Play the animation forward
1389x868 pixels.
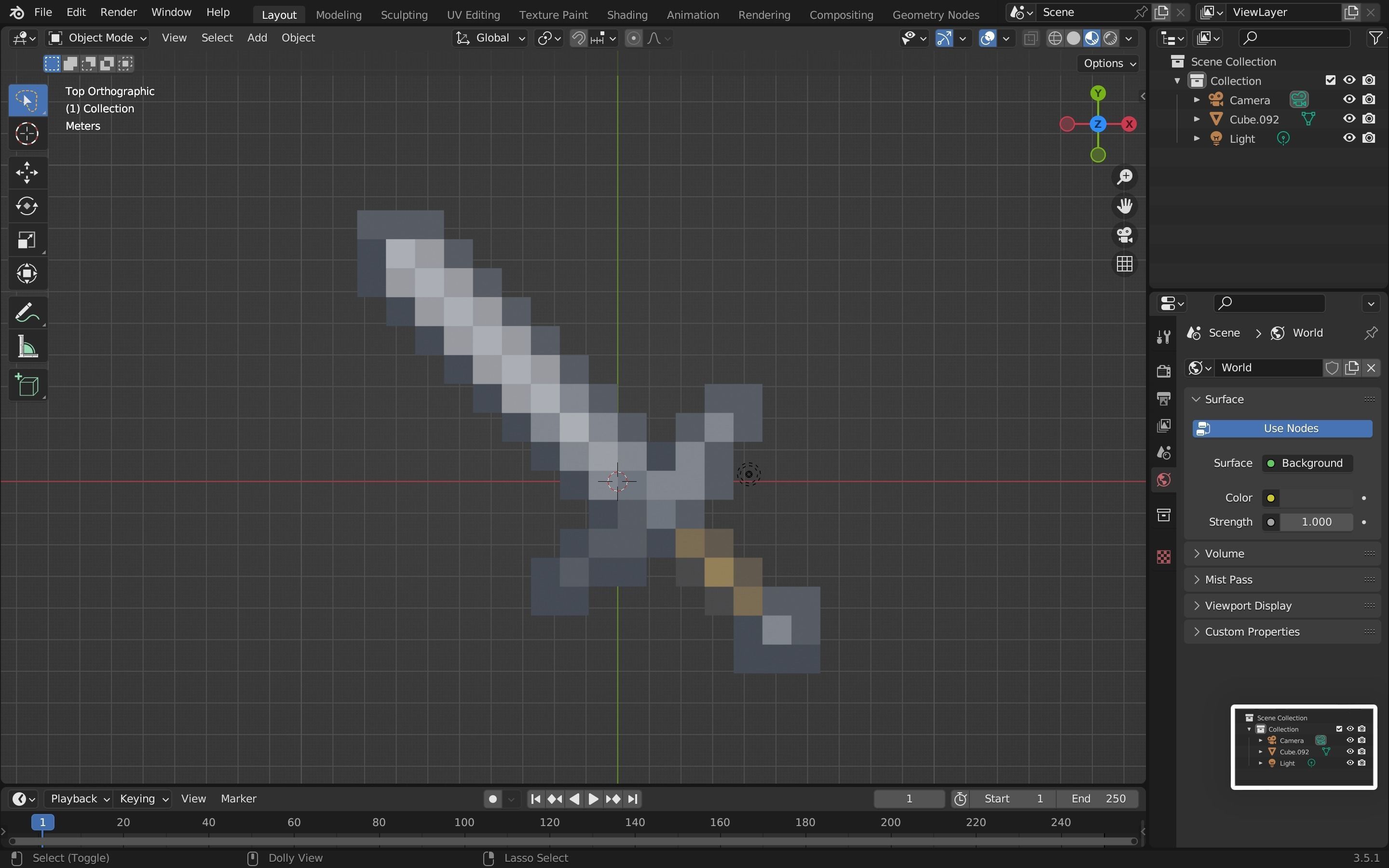point(594,799)
